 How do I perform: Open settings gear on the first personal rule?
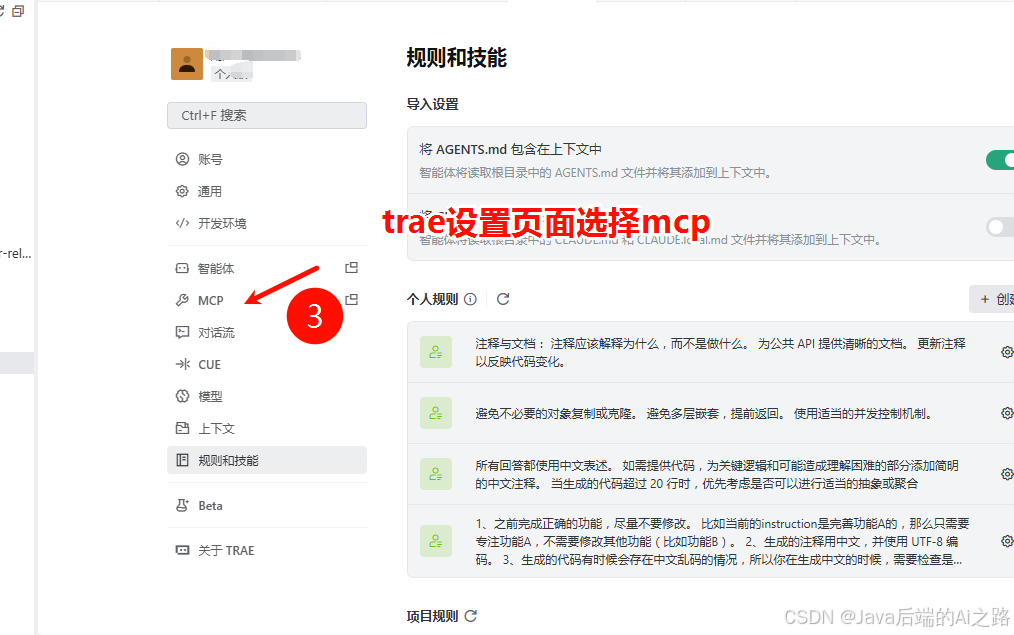click(1008, 351)
